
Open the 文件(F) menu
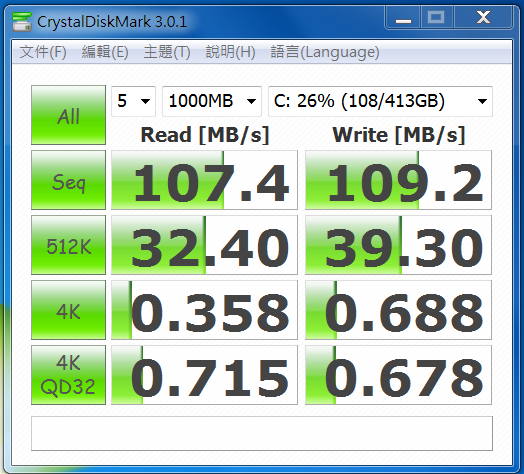click(43, 52)
